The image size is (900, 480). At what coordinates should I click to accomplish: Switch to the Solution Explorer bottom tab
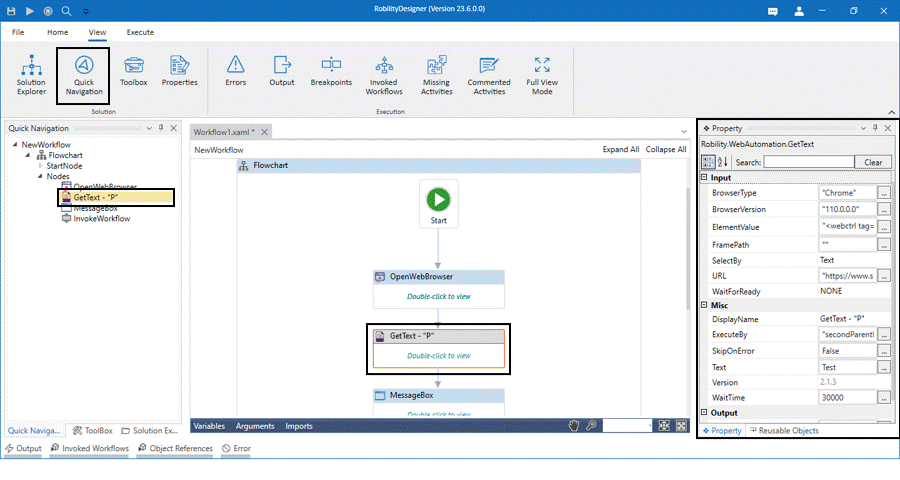pos(150,430)
